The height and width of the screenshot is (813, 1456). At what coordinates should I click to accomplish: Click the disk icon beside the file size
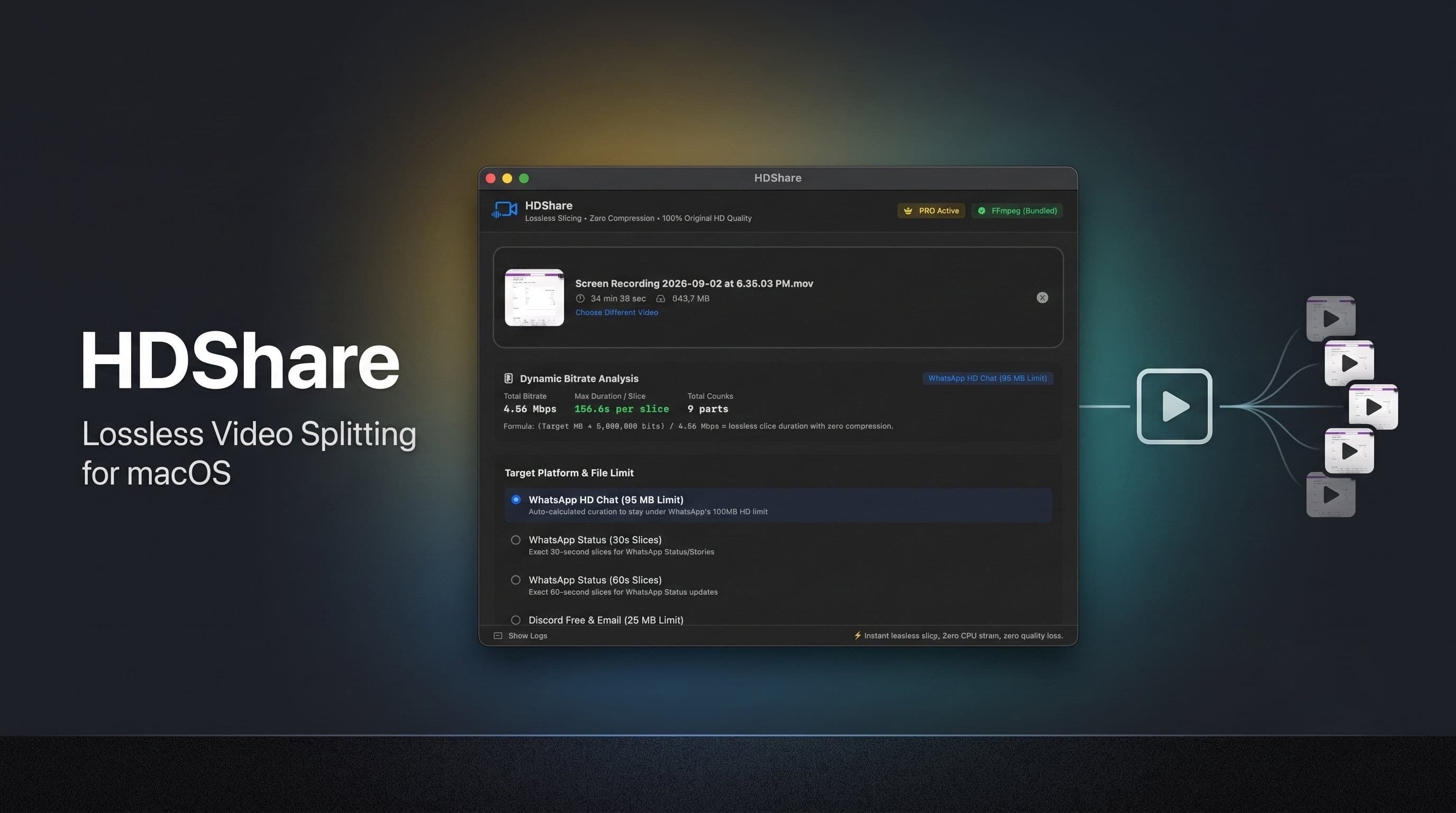660,299
